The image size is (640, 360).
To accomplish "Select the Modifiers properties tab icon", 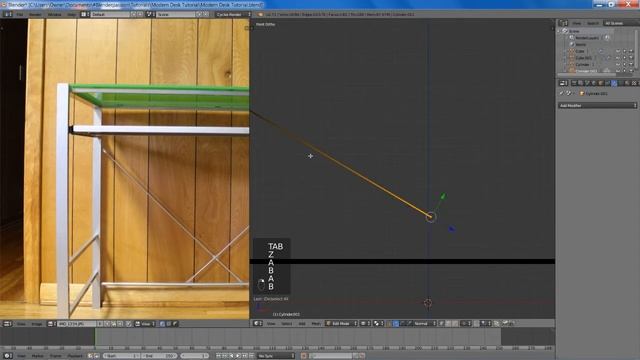I will pyautogui.click(x=614, y=83).
